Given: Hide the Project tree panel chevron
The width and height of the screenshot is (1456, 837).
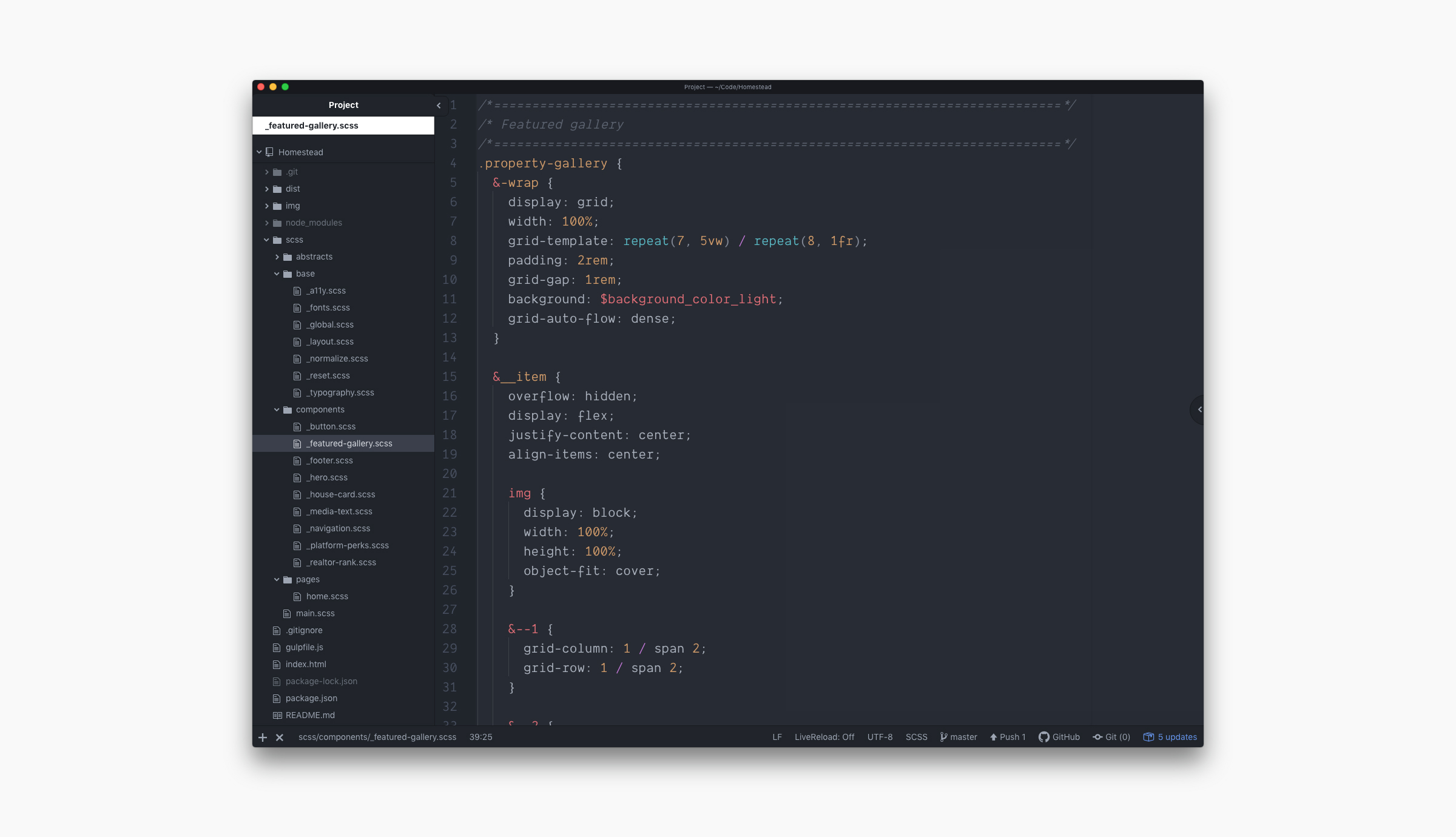Looking at the screenshot, I should point(439,105).
